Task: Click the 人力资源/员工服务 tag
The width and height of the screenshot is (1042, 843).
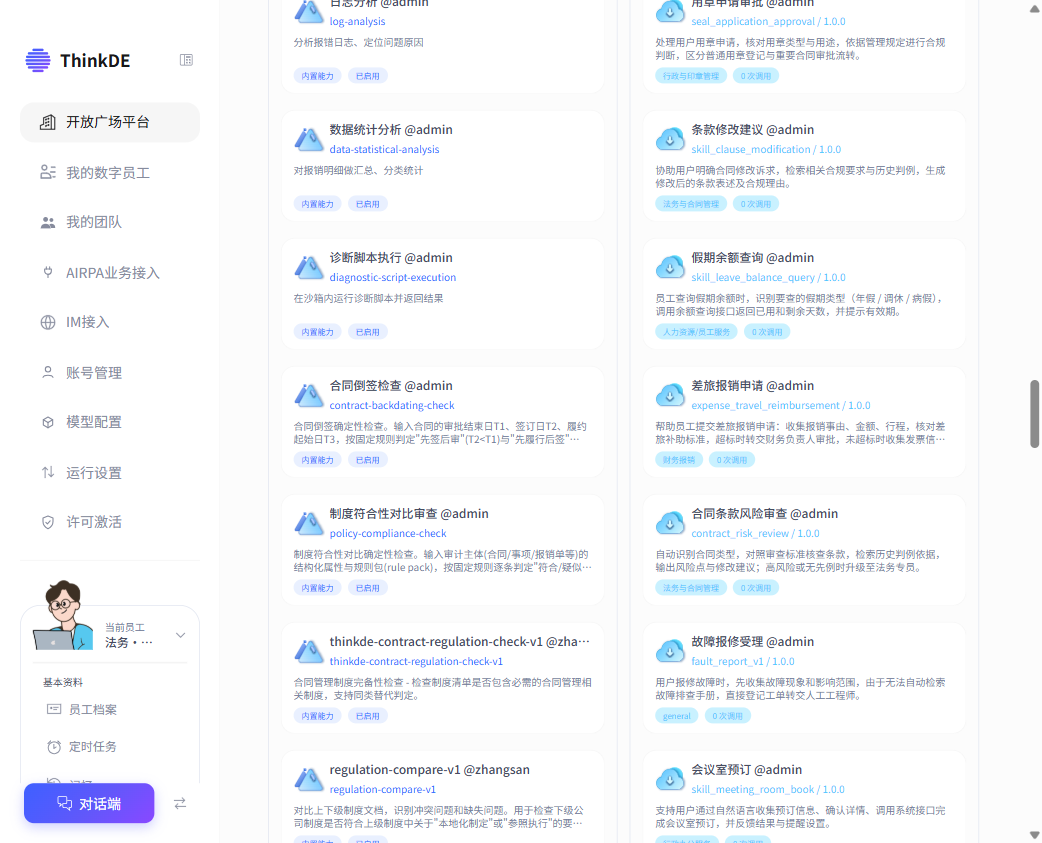Action: pos(696,332)
